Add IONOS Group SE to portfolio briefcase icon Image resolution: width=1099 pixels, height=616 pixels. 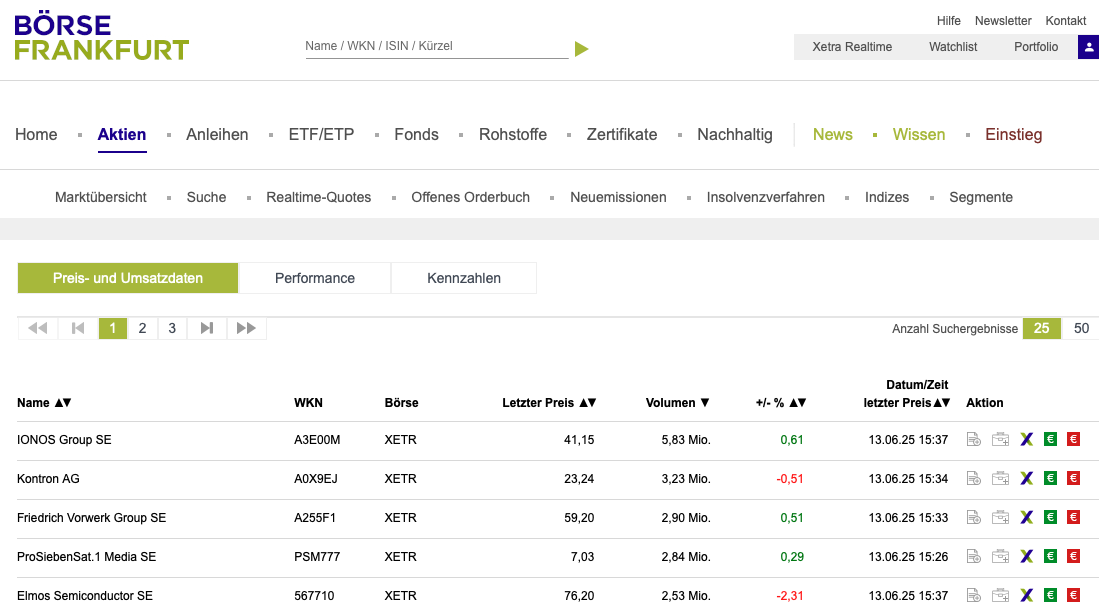(1000, 439)
